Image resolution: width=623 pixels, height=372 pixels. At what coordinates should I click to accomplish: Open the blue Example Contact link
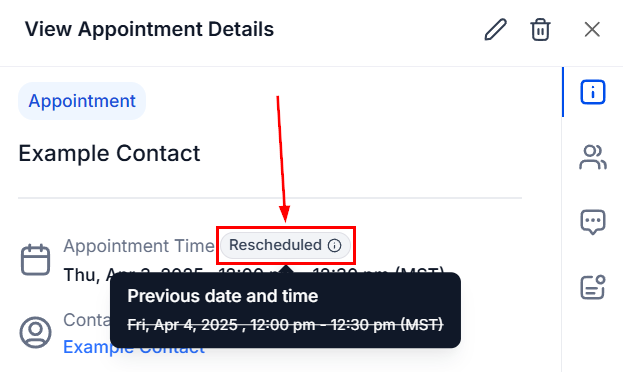click(x=134, y=347)
